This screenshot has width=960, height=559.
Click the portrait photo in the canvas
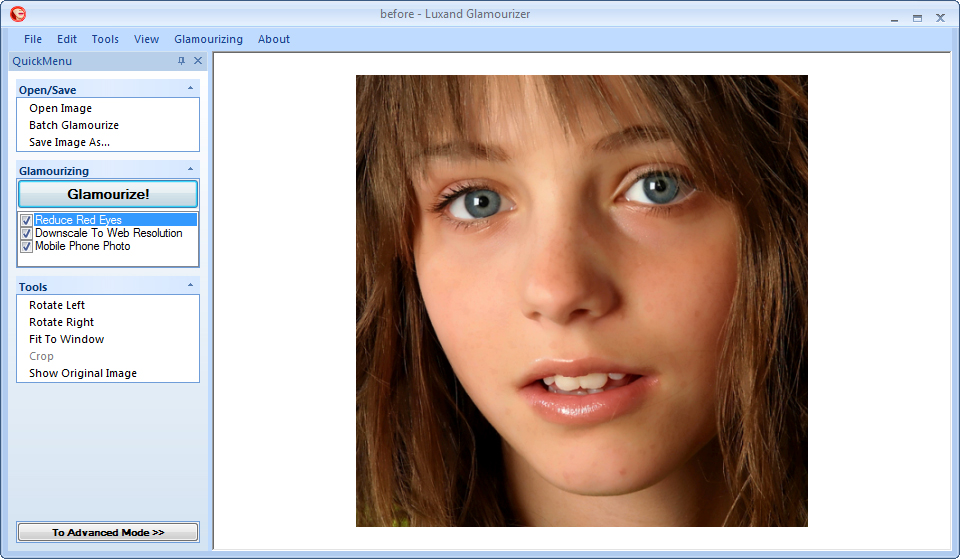(x=581, y=300)
